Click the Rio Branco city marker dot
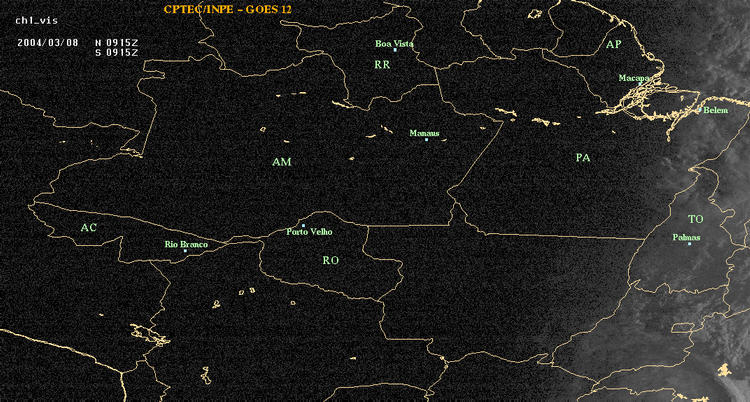The height and width of the screenshot is (402, 750). (x=185, y=251)
